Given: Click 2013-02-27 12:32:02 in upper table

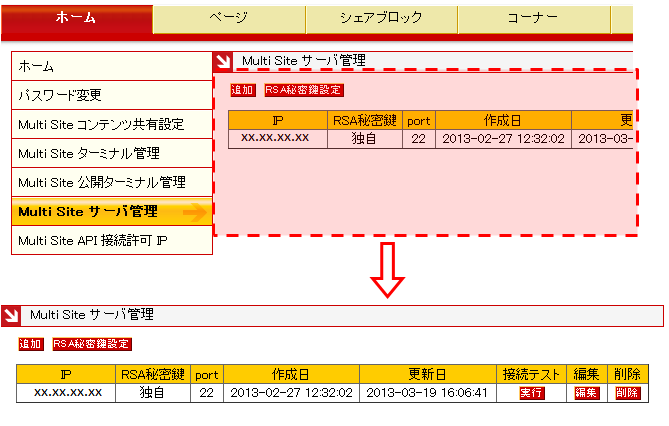Looking at the screenshot, I should [x=503, y=139].
